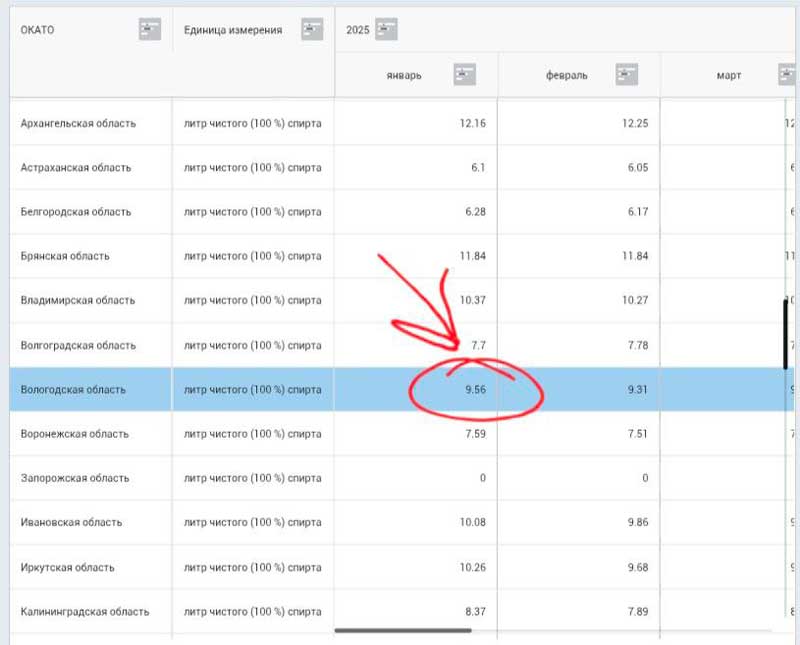The image size is (800, 645).
Task: Click the ОКАТО column header label
Action: (38, 30)
